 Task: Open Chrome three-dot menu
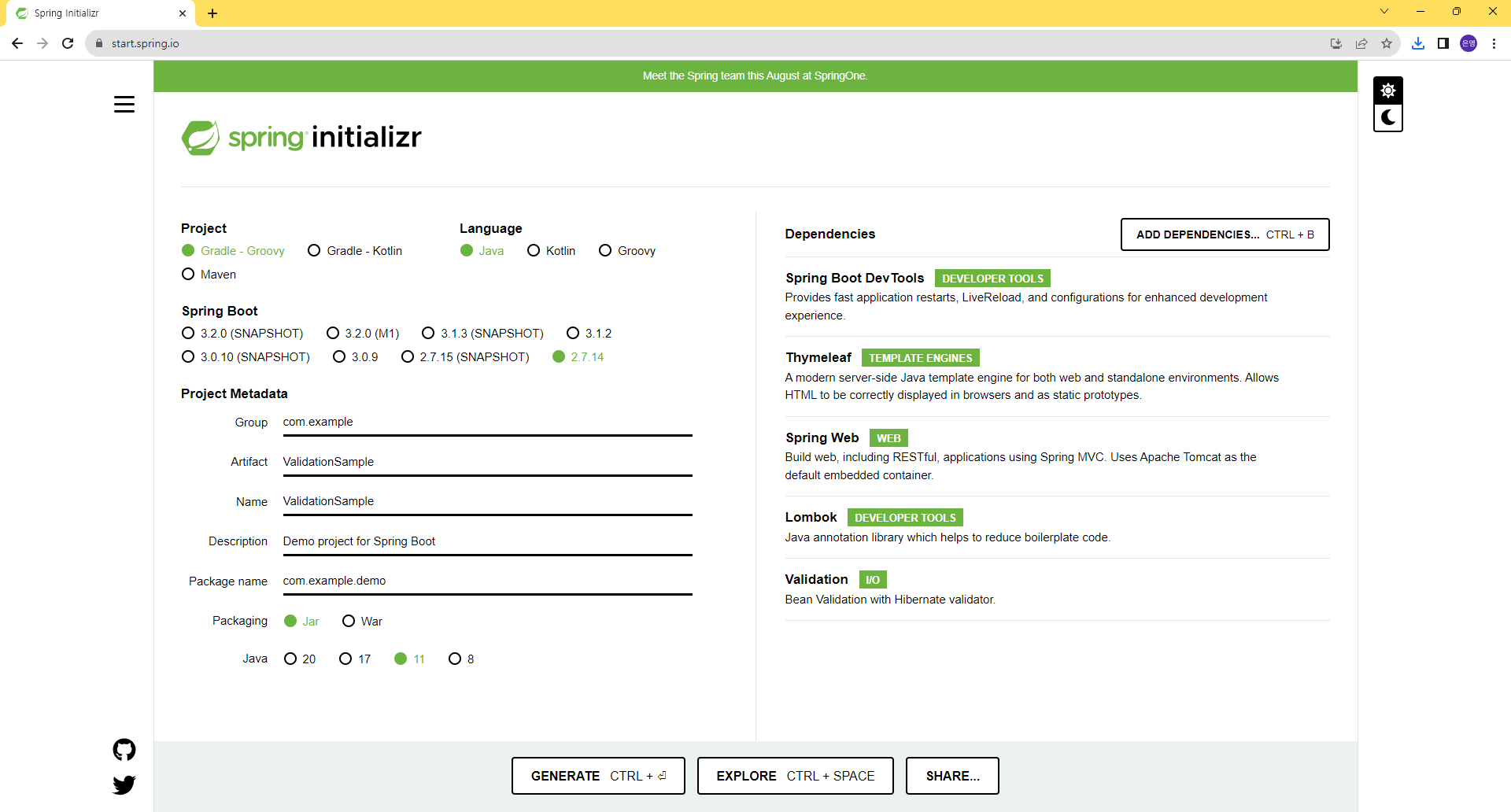[1494, 43]
